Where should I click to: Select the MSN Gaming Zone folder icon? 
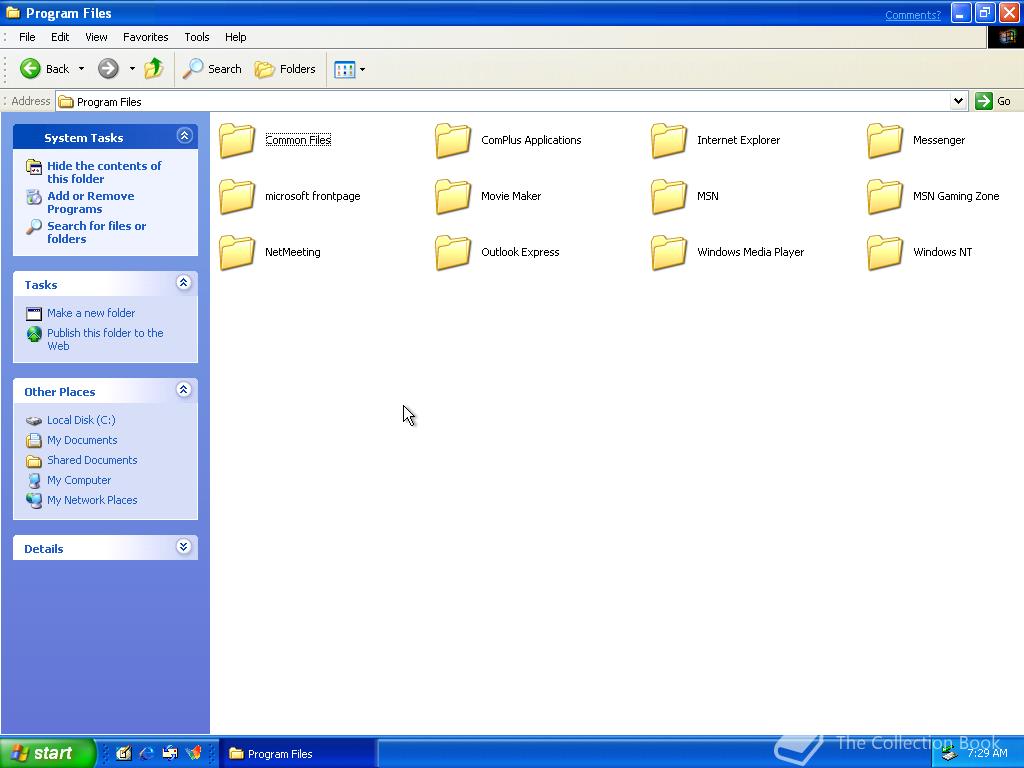[885, 197]
